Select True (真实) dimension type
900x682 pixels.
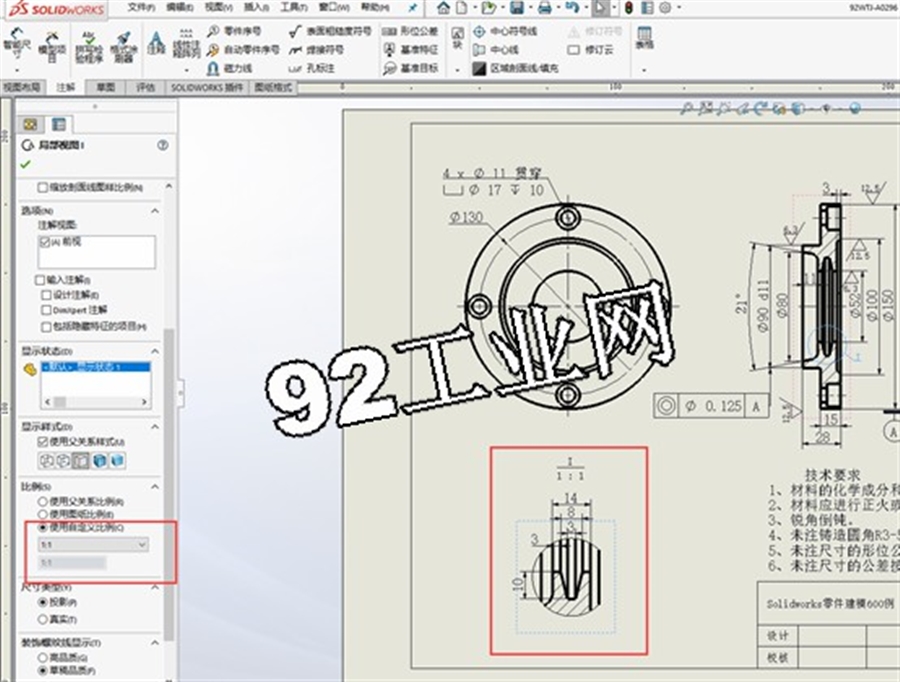42,619
